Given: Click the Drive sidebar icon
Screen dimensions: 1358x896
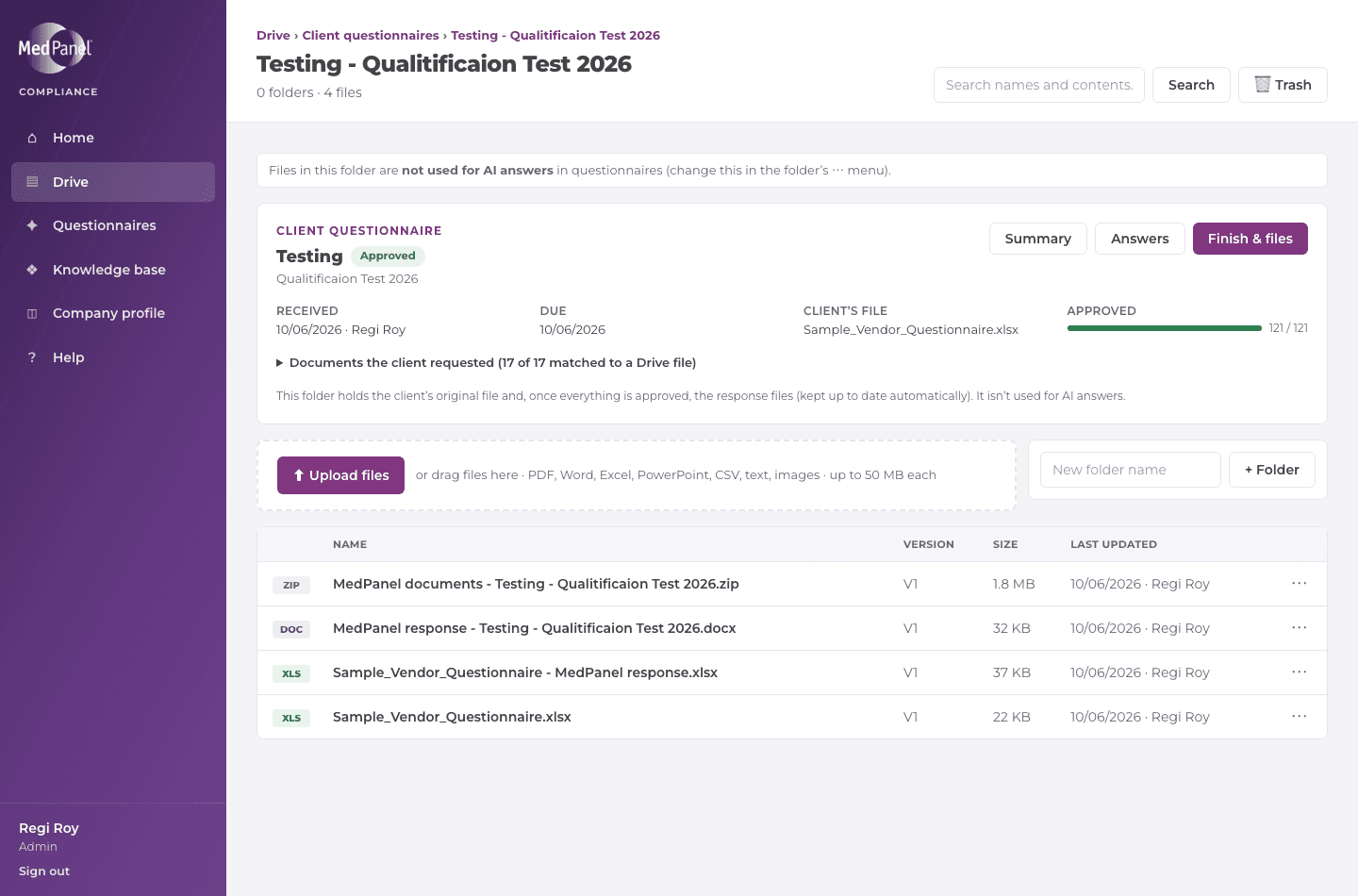Looking at the screenshot, I should 32,182.
